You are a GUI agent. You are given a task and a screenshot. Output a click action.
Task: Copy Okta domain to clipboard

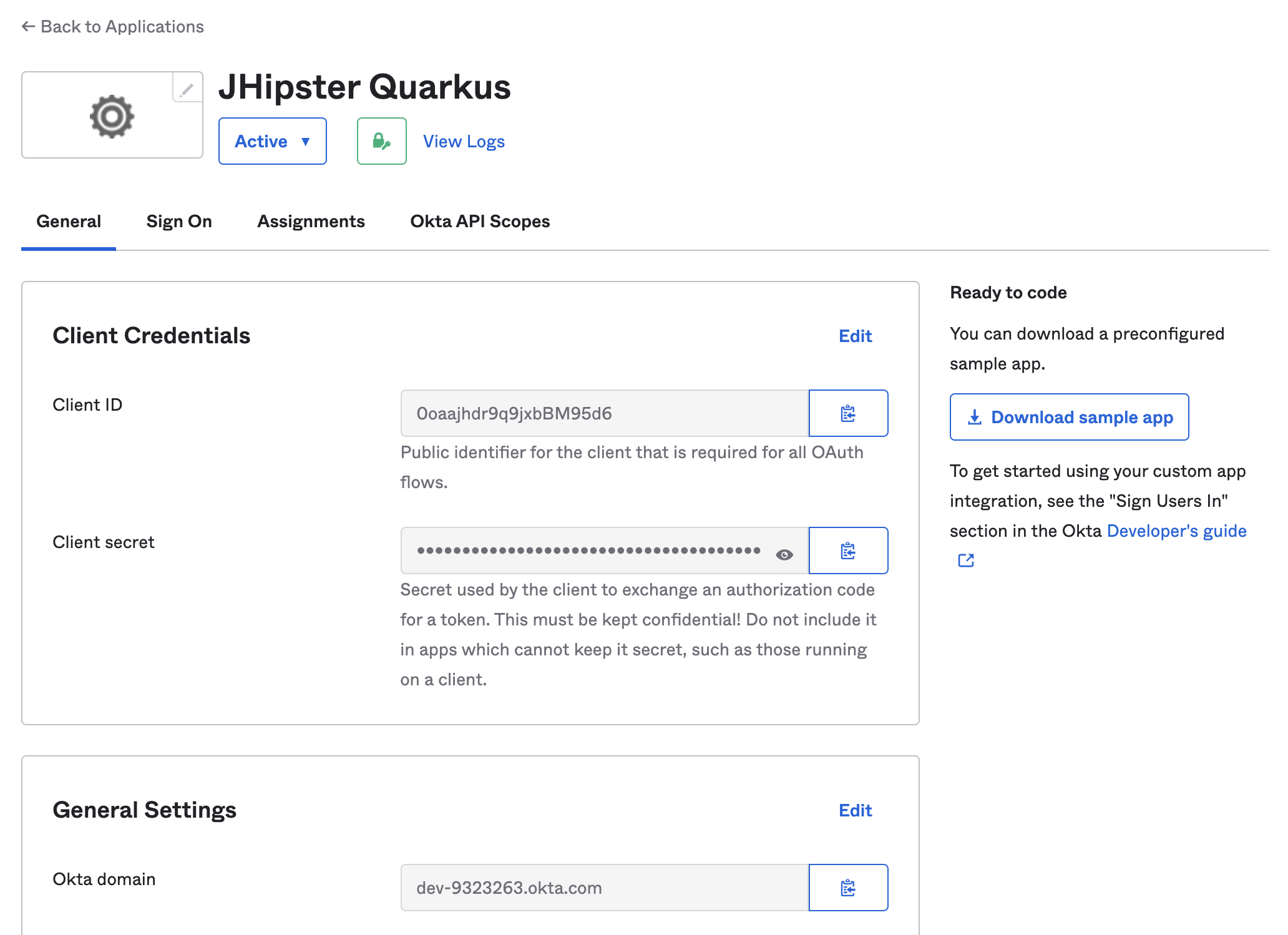(848, 888)
